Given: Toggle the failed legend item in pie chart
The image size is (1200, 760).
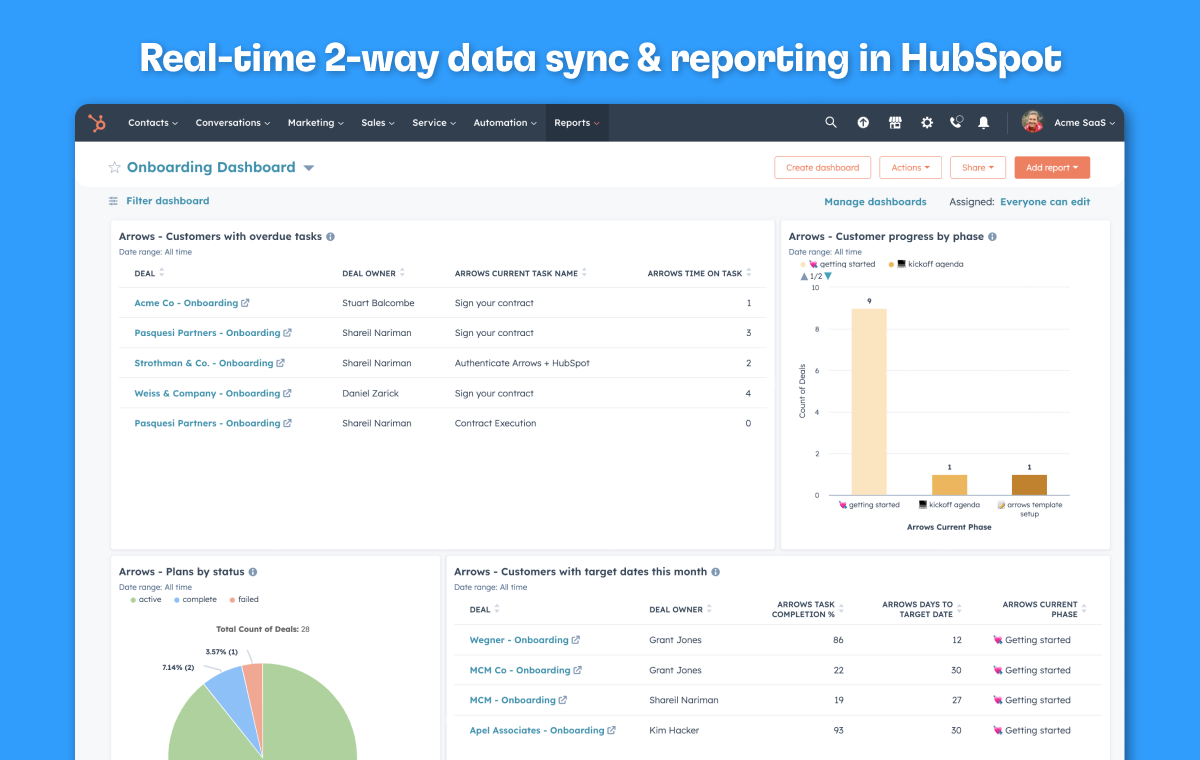Looking at the screenshot, I should coord(243,599).
